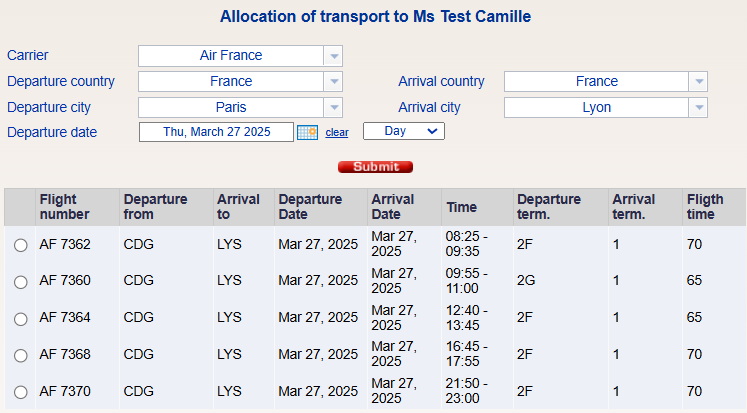Expand the Carrier dropdown arrow

pos(334,56)
